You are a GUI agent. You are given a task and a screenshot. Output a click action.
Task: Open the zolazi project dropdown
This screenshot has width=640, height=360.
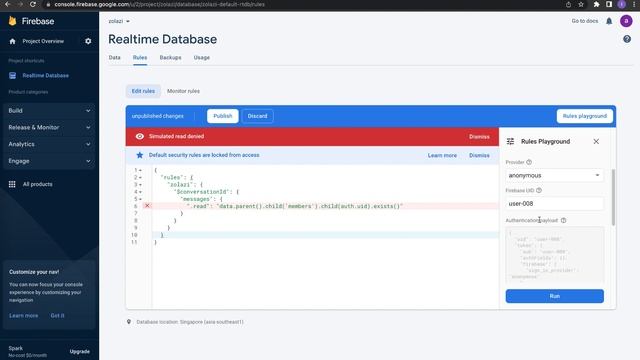(119, 21)
